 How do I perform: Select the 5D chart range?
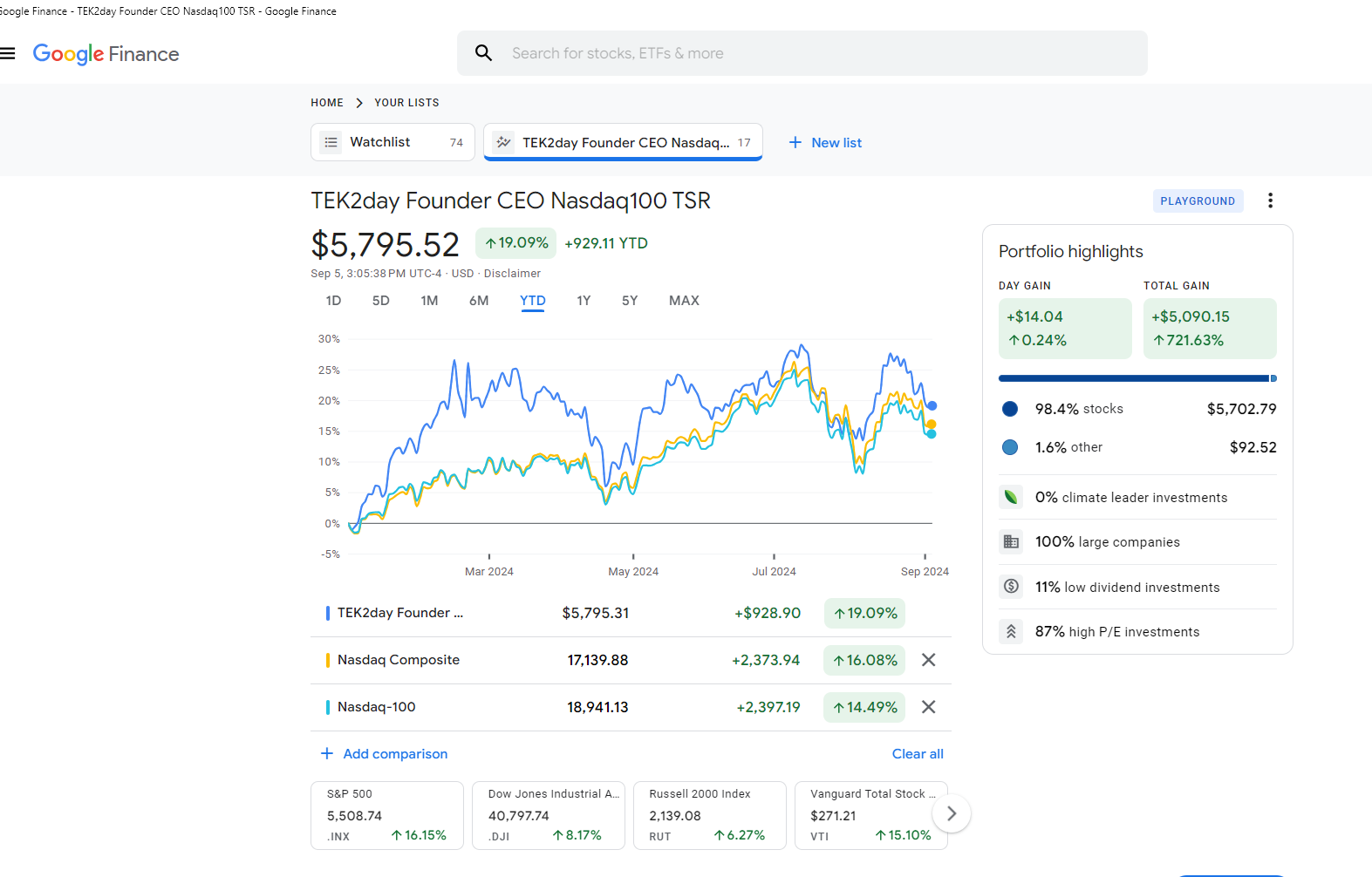[x=381, y=301]
